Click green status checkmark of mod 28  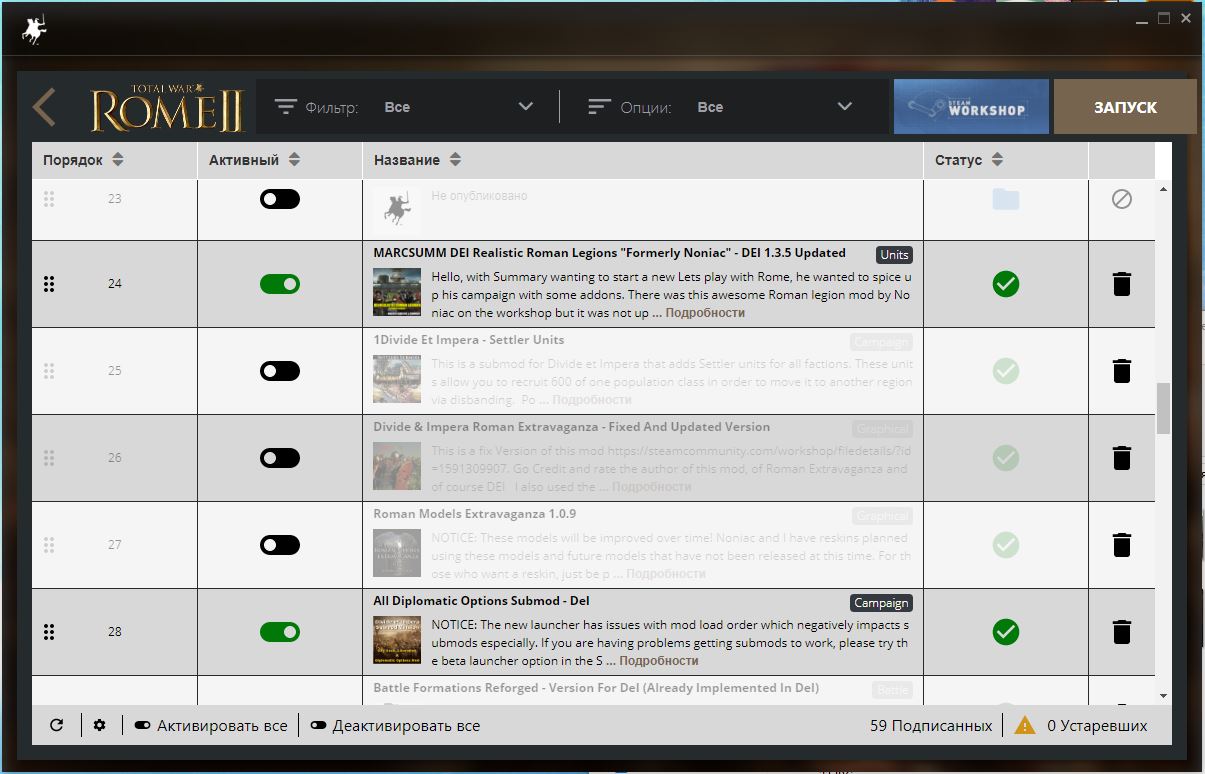1006,632
